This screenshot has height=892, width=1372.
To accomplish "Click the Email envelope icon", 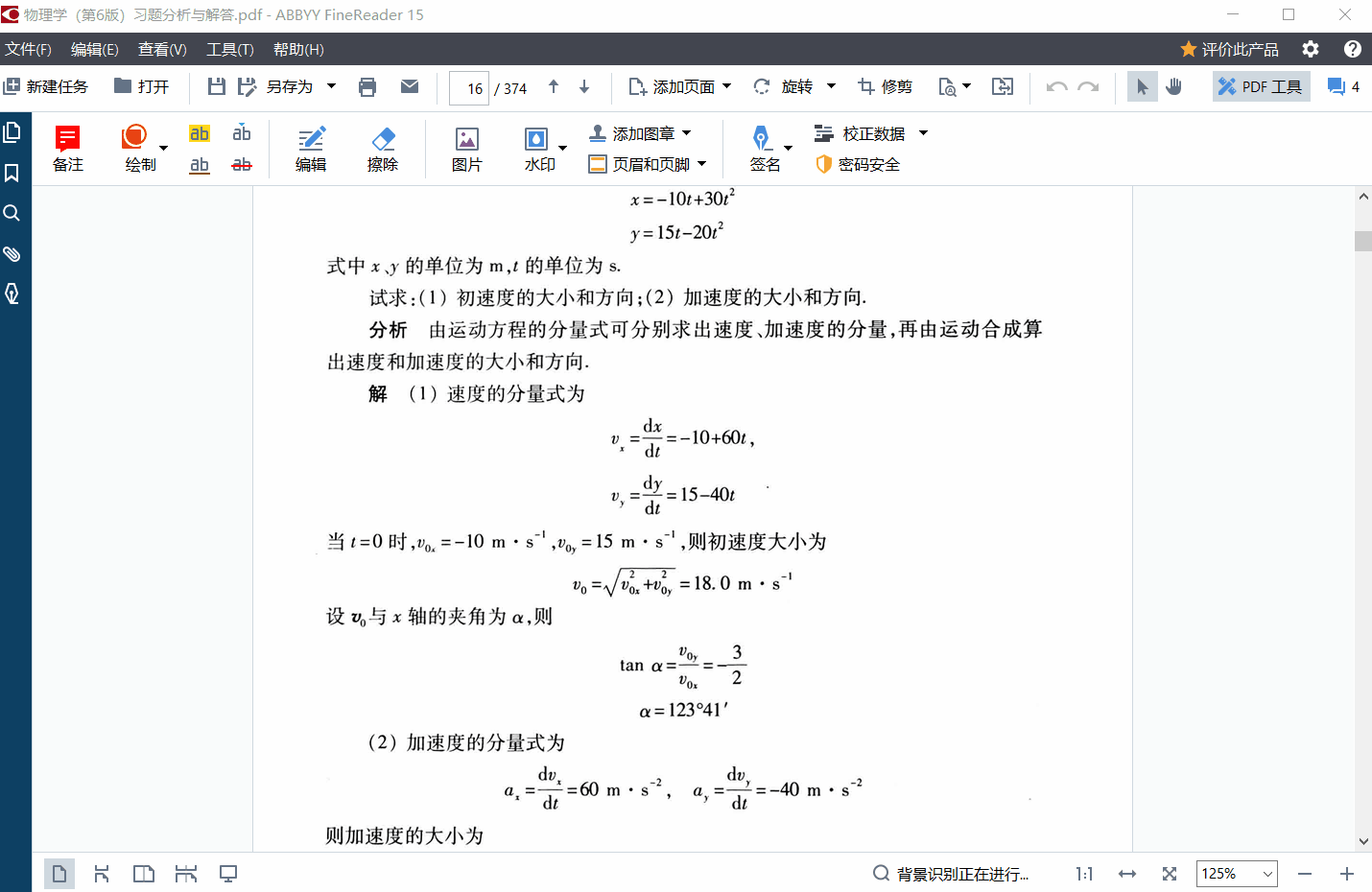I will coord(410,86).
